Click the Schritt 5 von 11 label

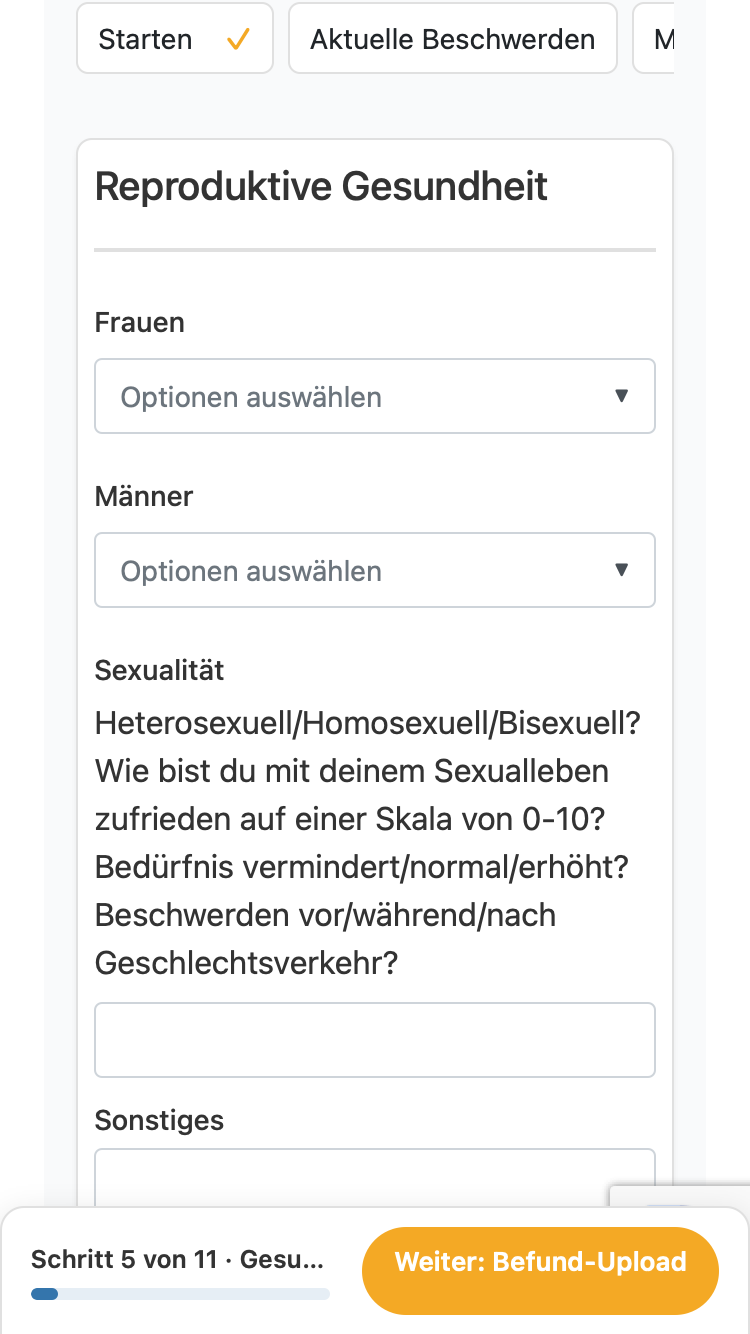pos(178,1259)
